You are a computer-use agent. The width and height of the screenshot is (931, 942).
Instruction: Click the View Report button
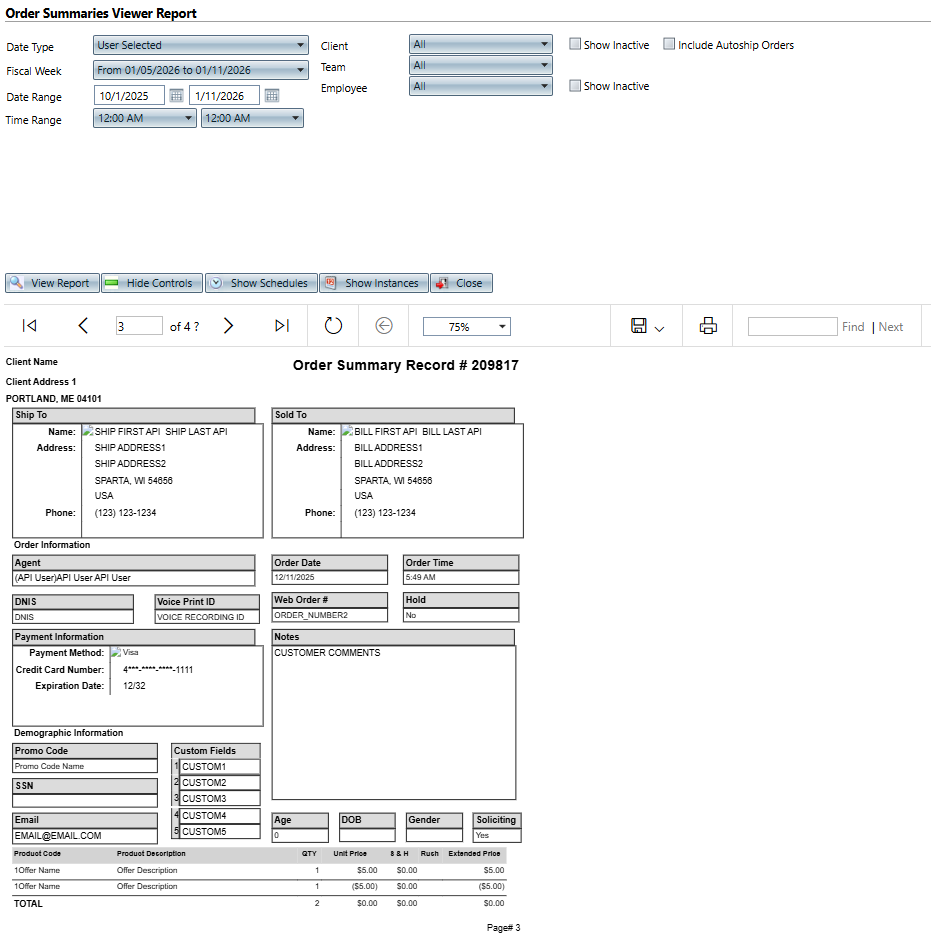51,283
